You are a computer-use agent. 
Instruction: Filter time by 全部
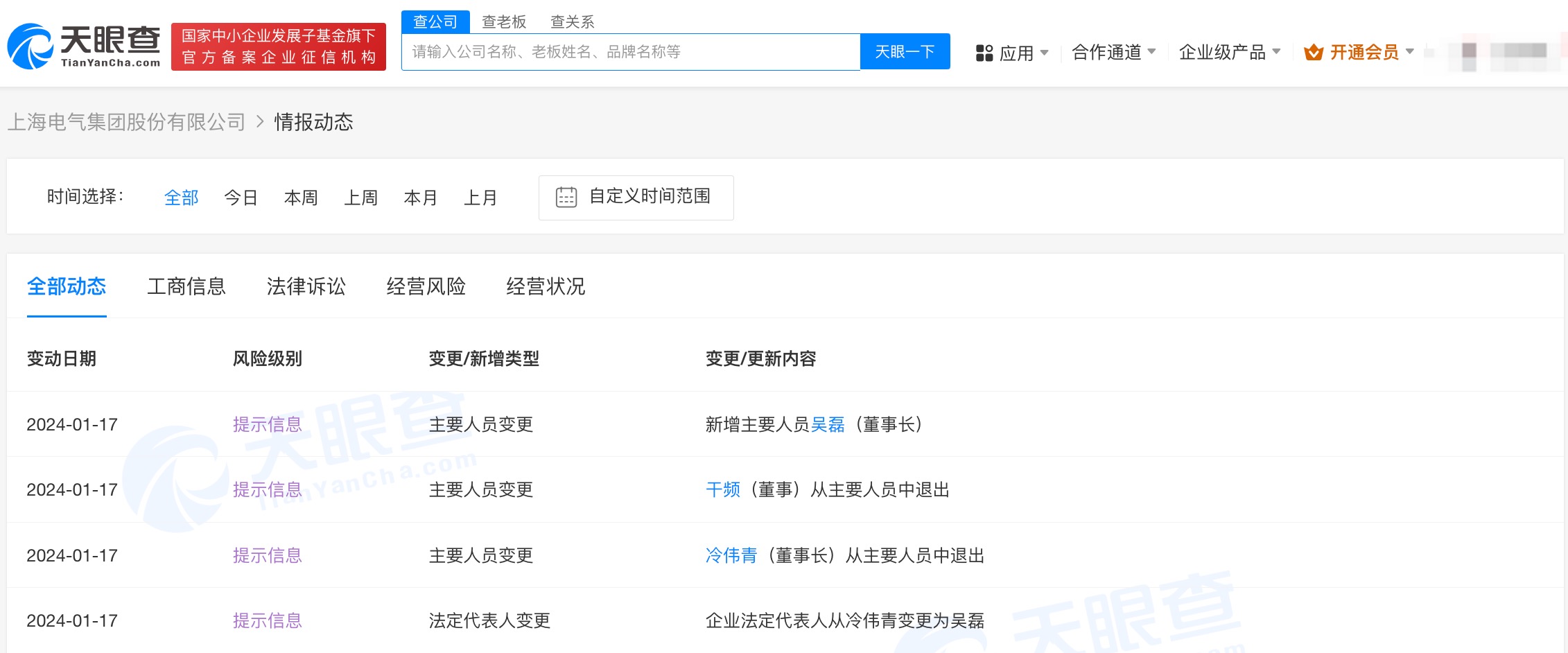[182, 198]
